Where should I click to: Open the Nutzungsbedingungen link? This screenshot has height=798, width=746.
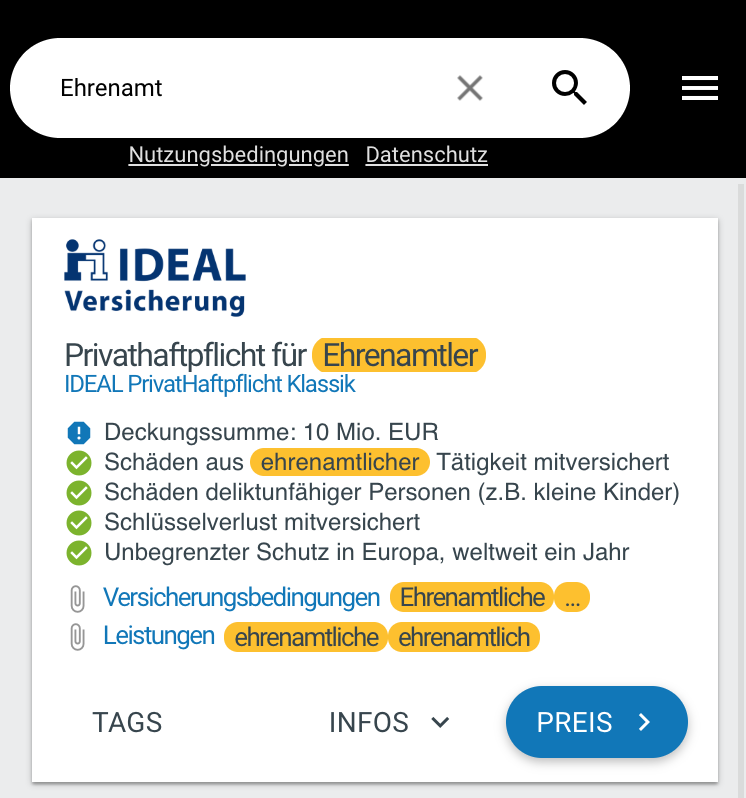click(238, 155)
